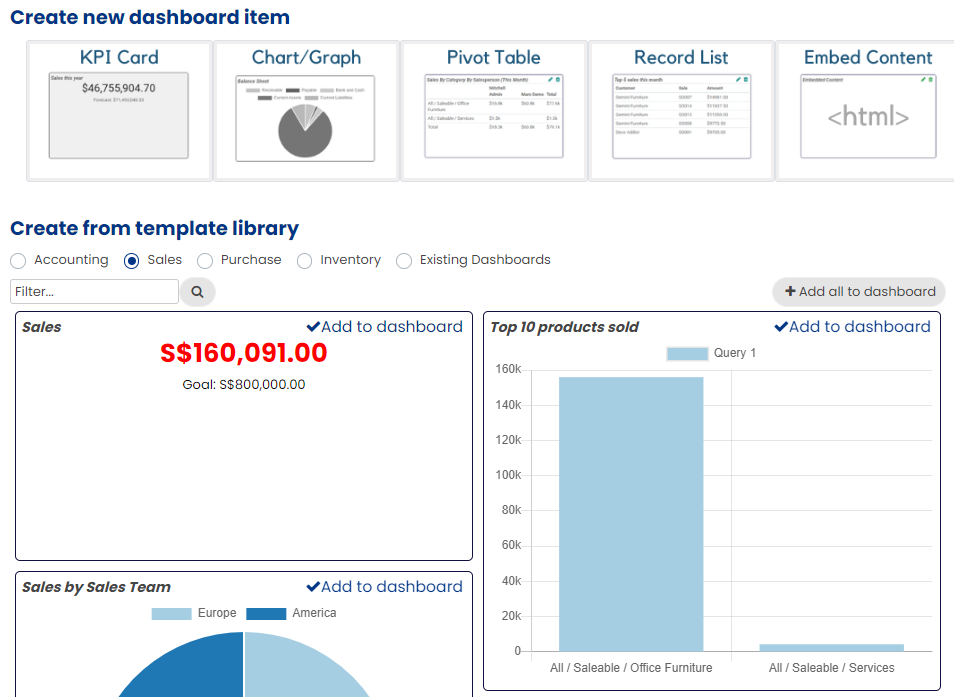
Task: Add the Sales KPI card to dashboard
Action: tap(385, 327)
